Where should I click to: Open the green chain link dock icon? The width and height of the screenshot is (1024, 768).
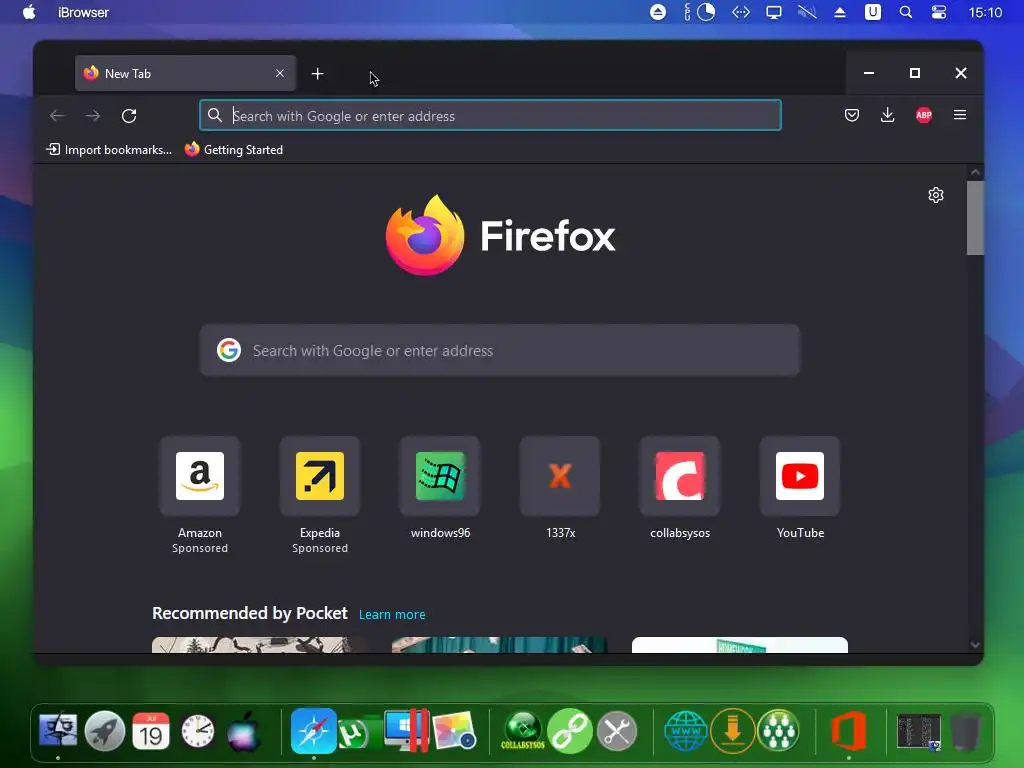pyautogui.click(x=569, y=731)
